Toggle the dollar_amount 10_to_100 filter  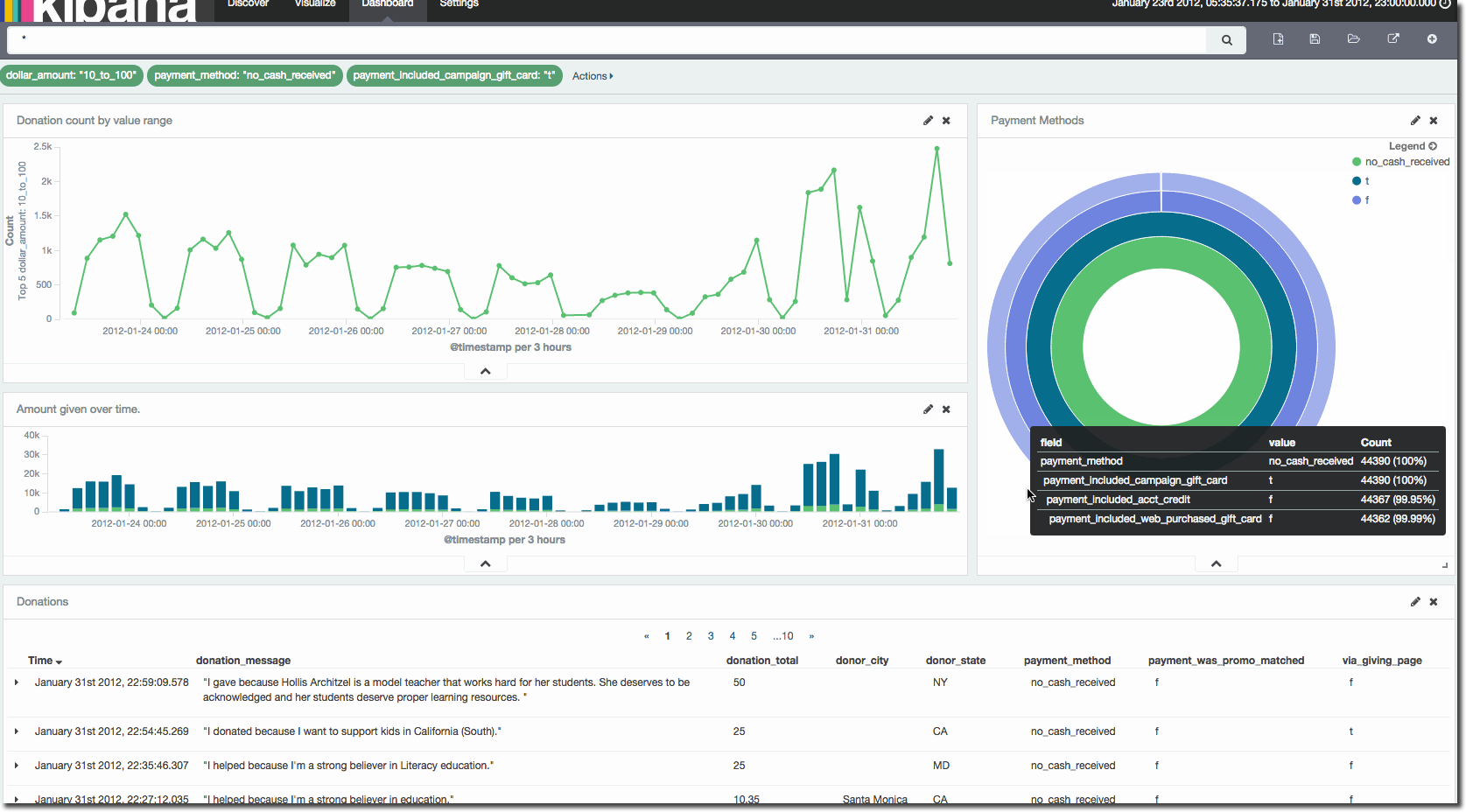click(x=71, y=76)
